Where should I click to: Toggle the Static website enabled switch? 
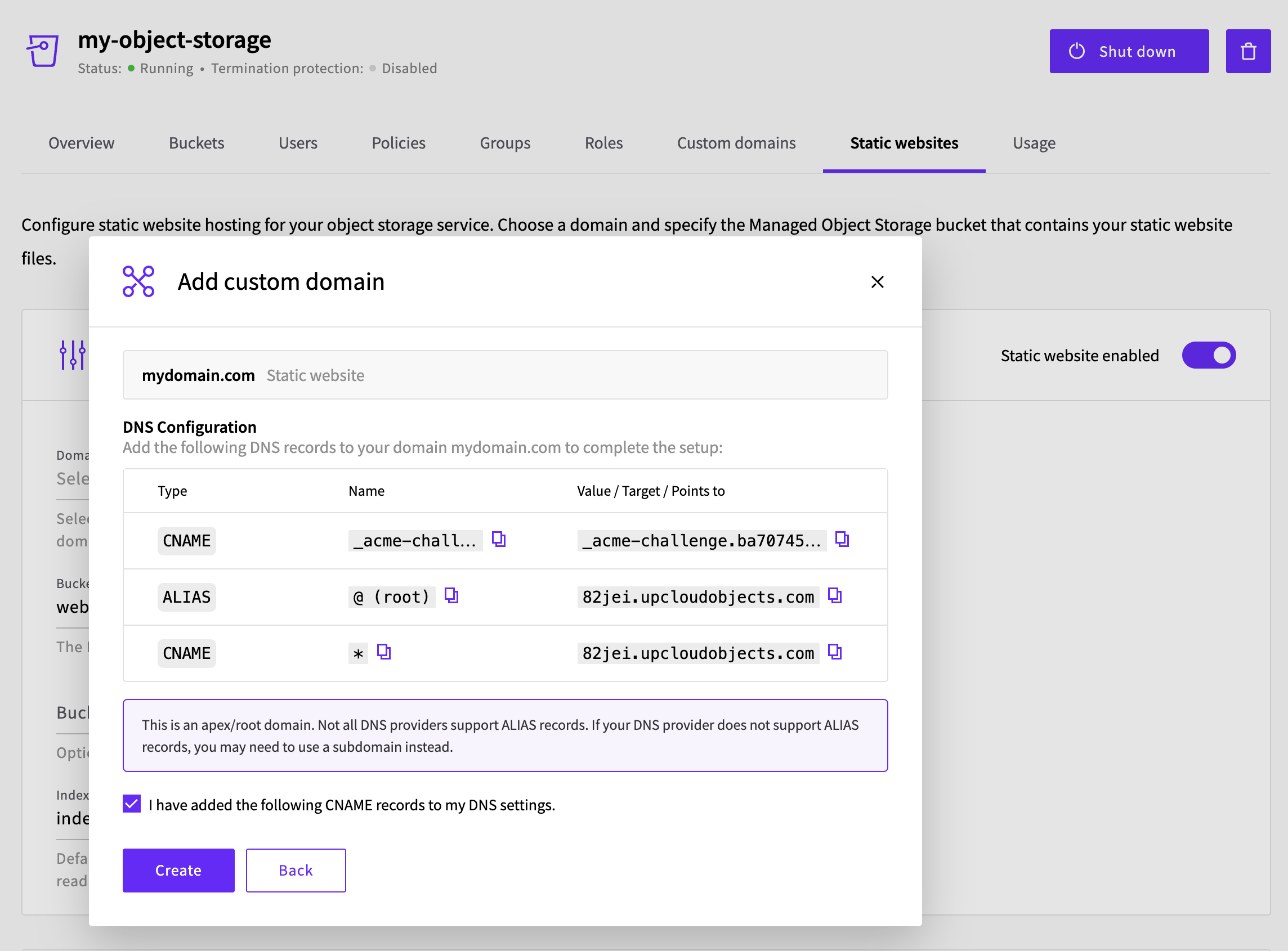[x=1209, y=355]
